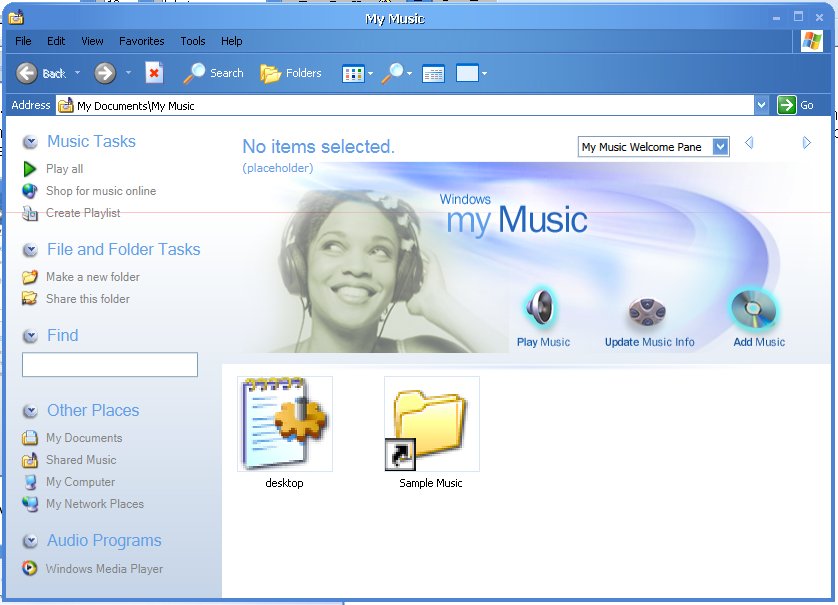Click the Find search text box
Image resolution: width=838 pixels, height=605 pixels.
click(x=110, y=364)
